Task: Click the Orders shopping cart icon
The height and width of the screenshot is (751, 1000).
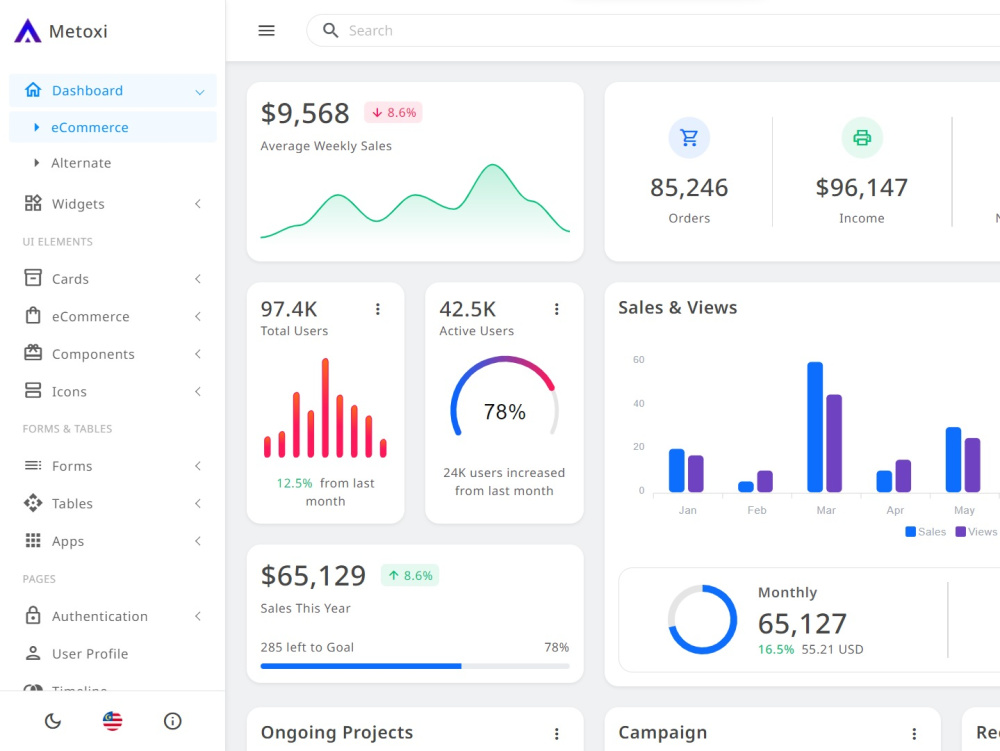Action: [689, 137]
